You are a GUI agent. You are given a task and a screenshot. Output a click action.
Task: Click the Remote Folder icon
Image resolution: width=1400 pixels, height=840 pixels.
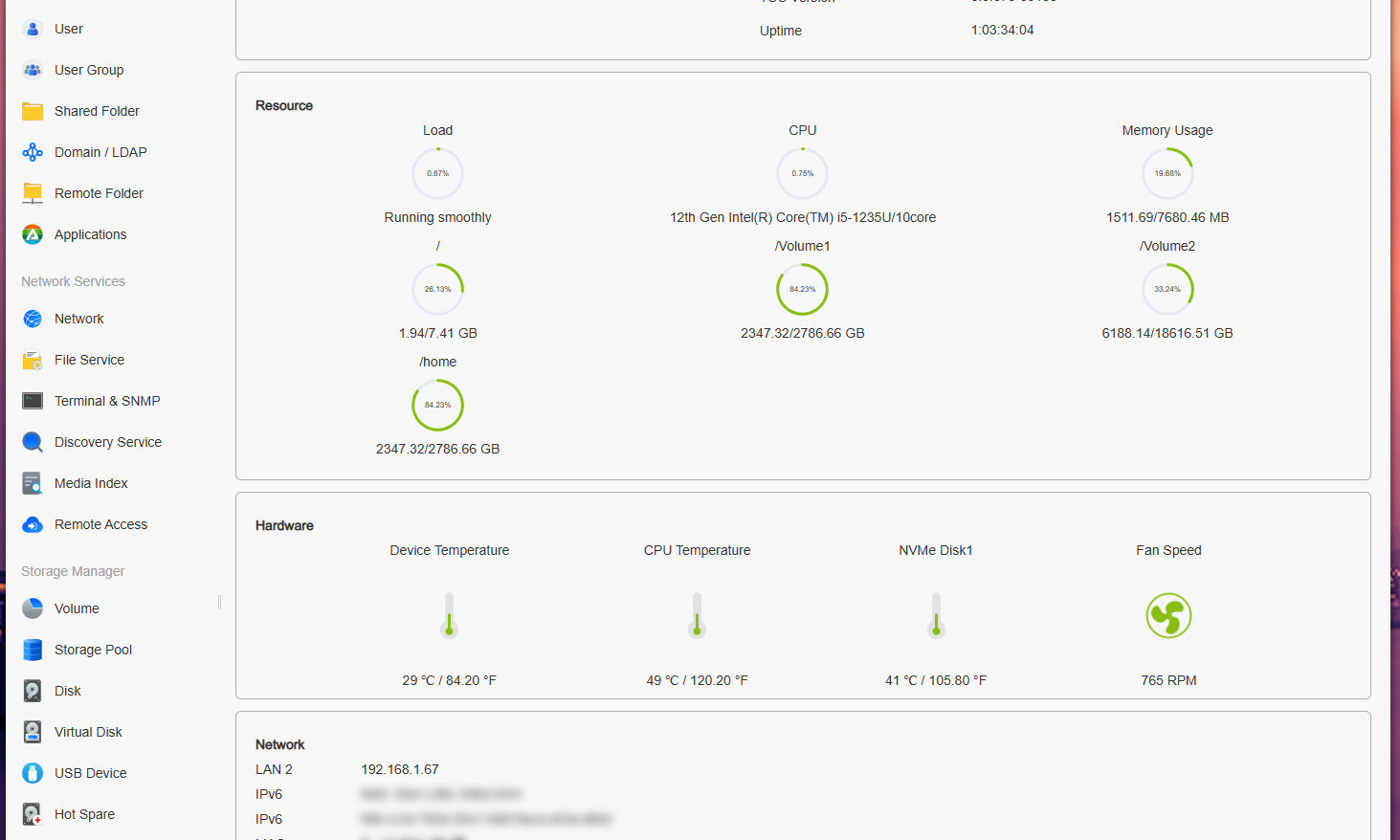[33, 193]
